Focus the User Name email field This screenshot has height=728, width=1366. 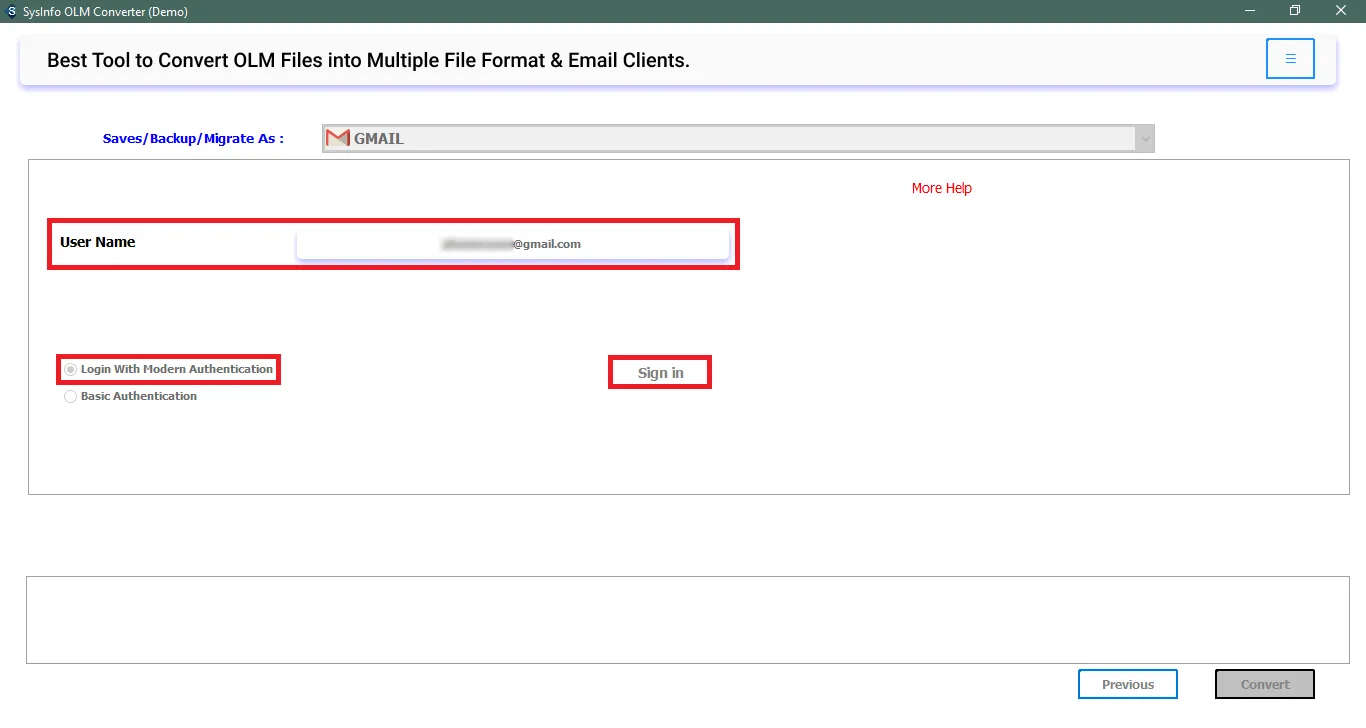click(513, 244)
